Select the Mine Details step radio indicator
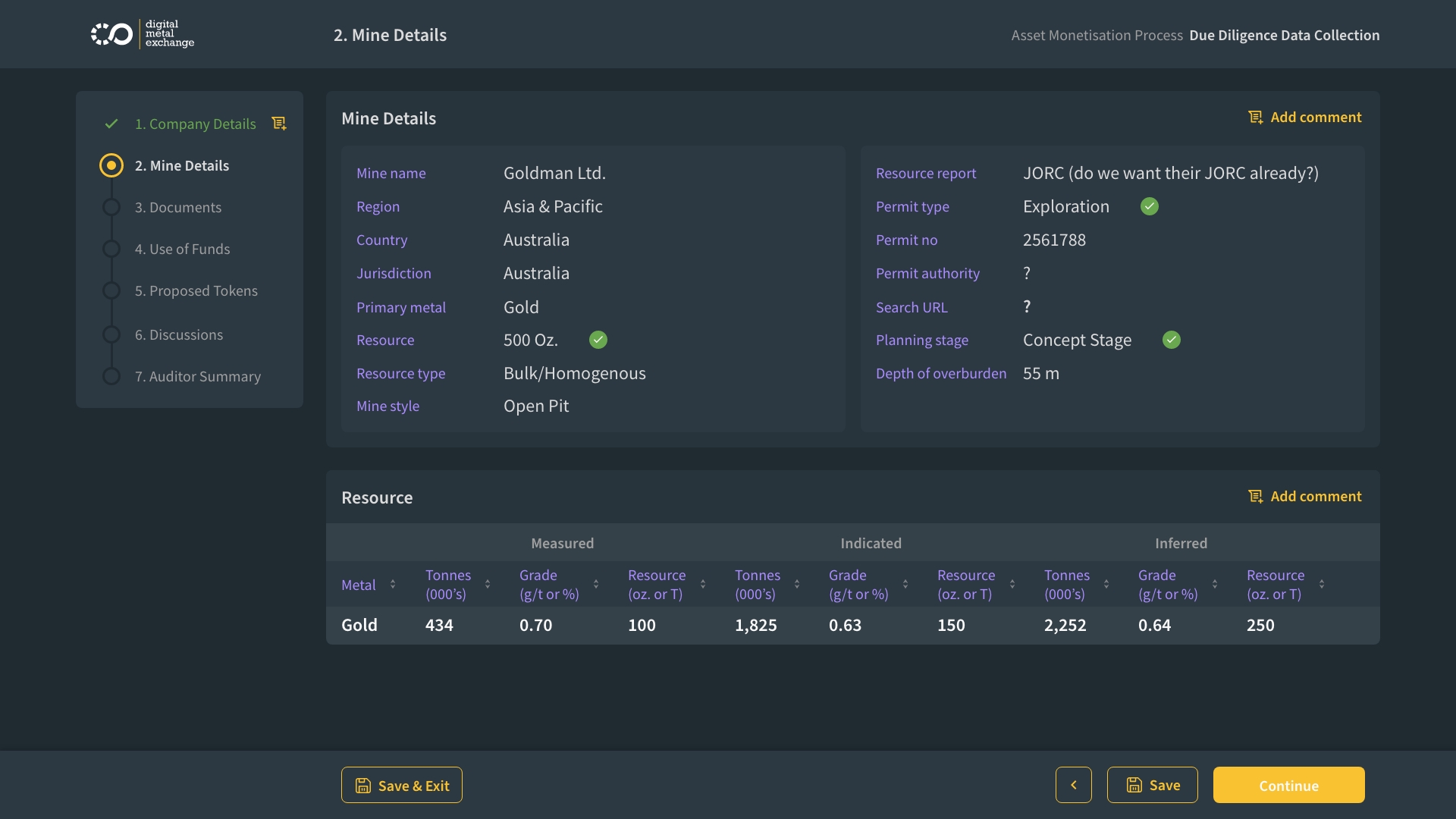Screen dimensions: 1456x819 111,165
